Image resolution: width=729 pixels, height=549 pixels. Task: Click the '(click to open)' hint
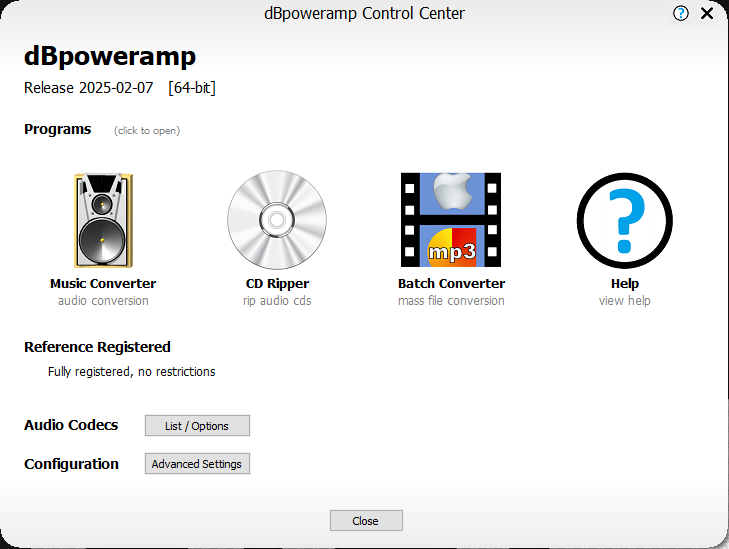[147, 131]
